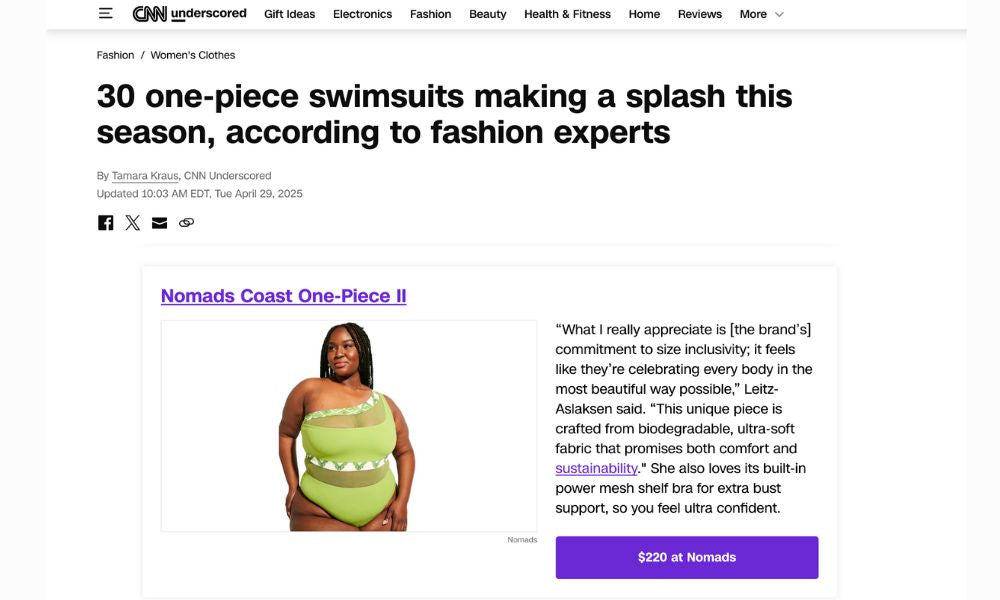Open Electronics nav item
This screenshot has height=600, width=1000.
[362, 14]
